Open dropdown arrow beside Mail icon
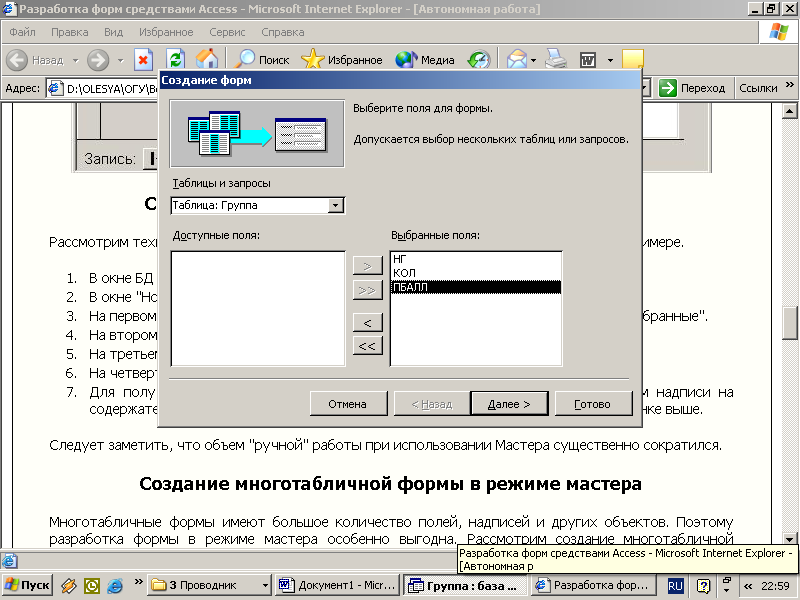 pyautogui.click(x=534, y=61)
